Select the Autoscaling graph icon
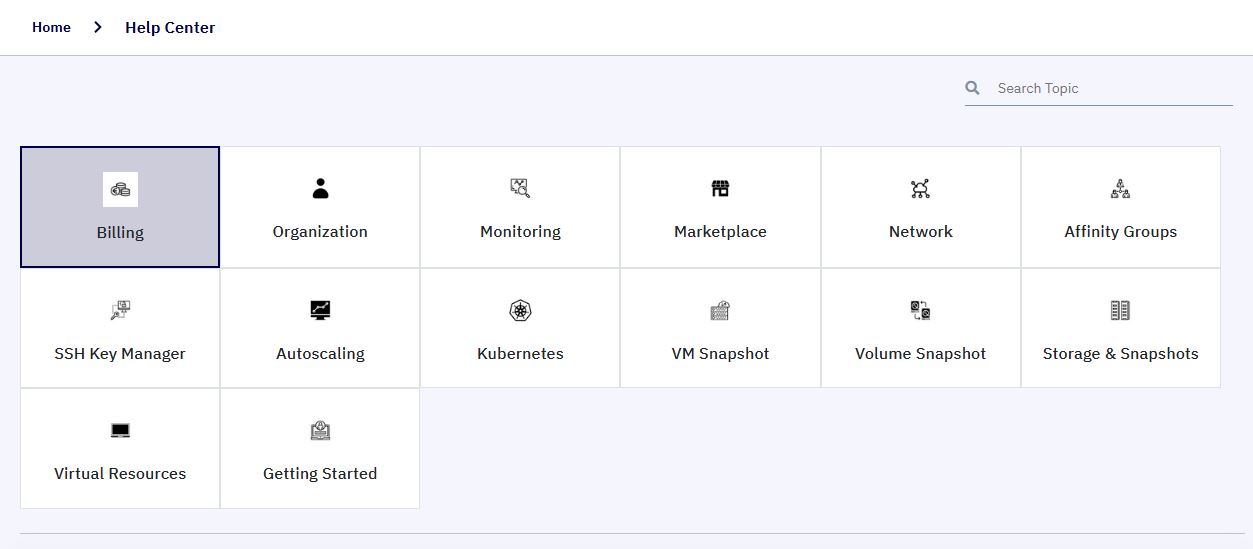The height and width of the screenshot is (549, 1253). pyautogui.click(x=320, y=311)
